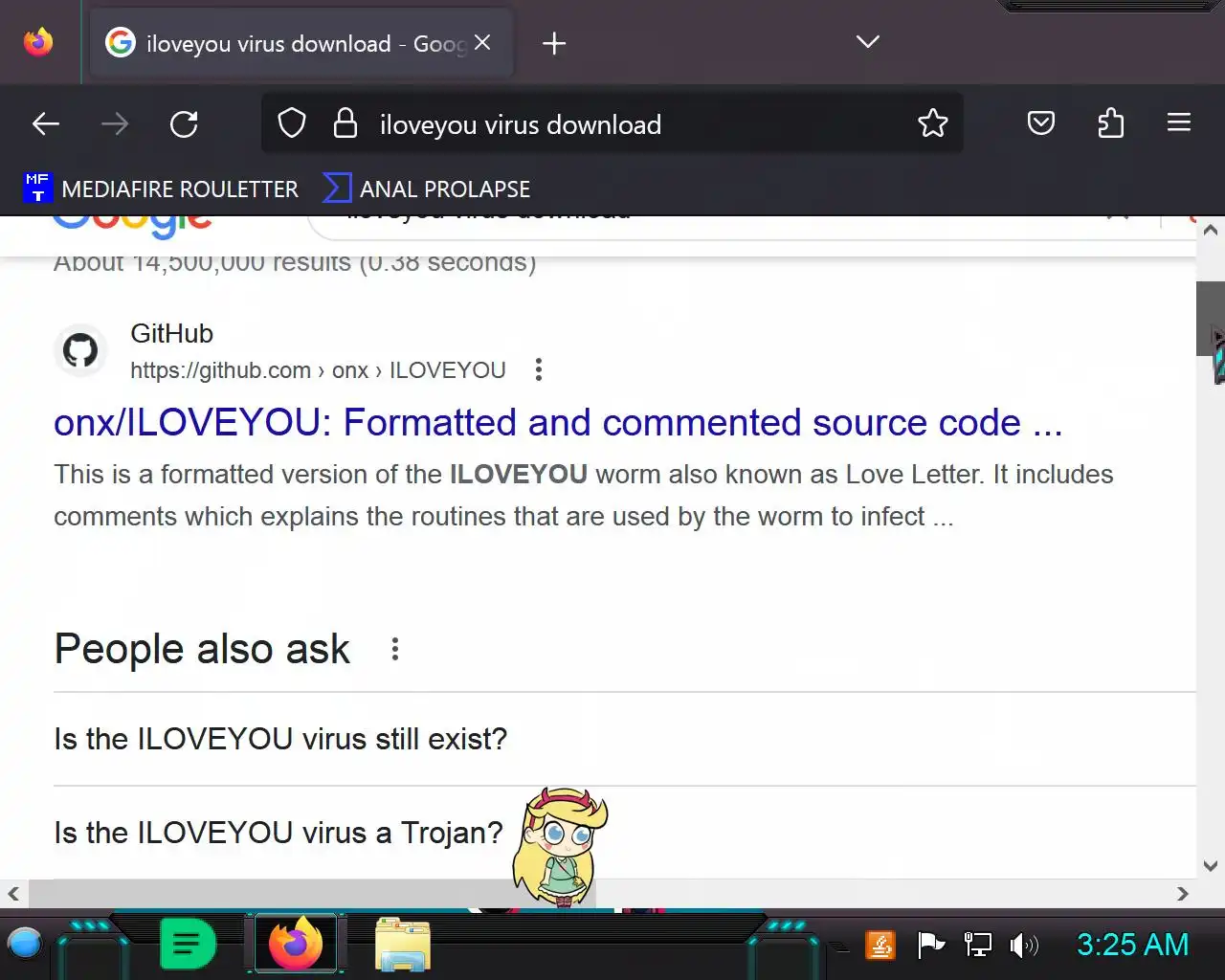Viewport: 1225px width, 980px height.
Task: Click the 'People also ask' heading
Action: click(203, 649)
